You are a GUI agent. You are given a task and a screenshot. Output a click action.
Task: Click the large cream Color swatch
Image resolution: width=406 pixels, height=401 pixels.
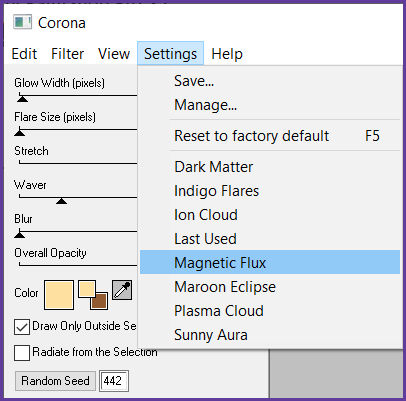click(x=59, y=295)
